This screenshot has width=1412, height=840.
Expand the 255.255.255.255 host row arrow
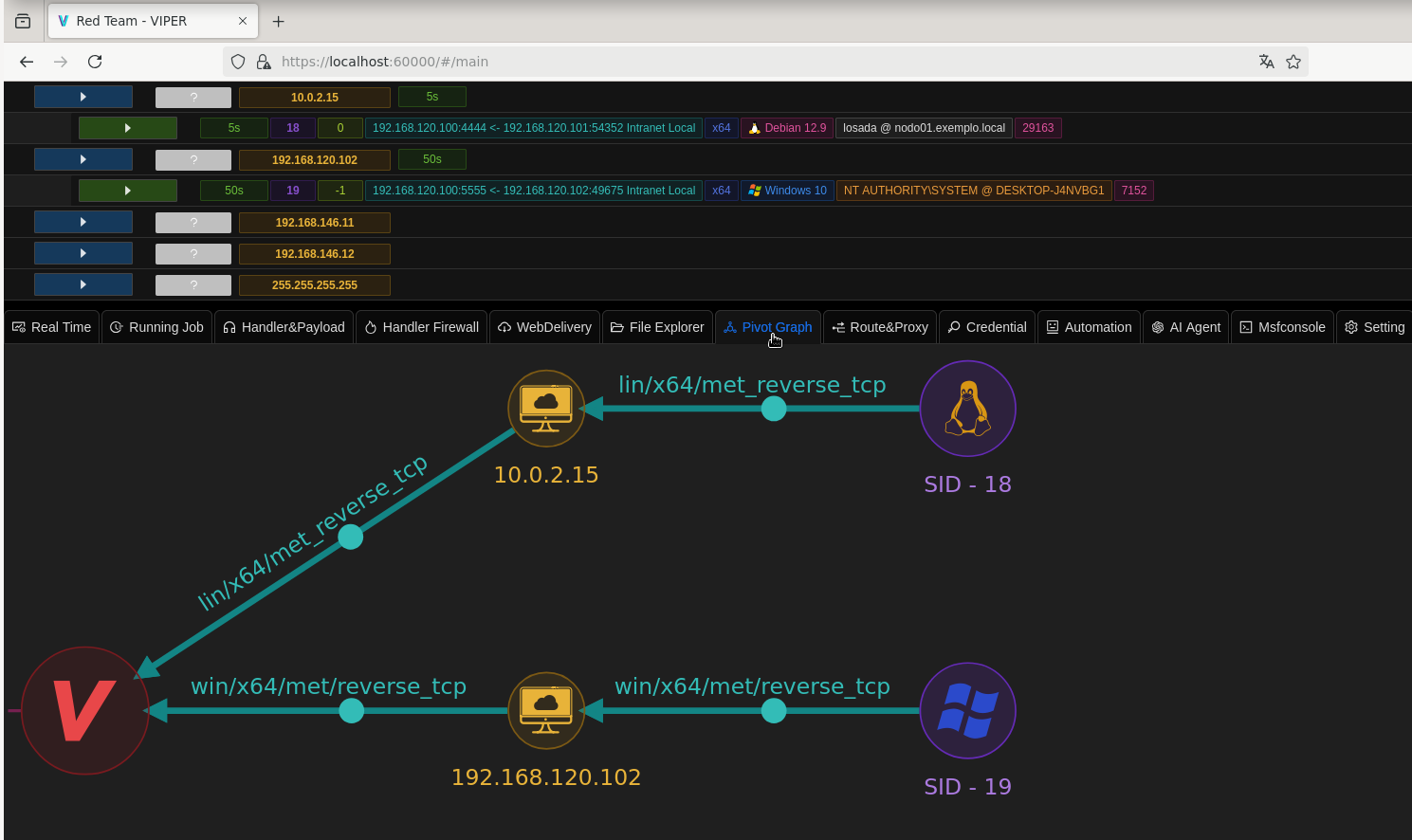(x=83, y=284)
